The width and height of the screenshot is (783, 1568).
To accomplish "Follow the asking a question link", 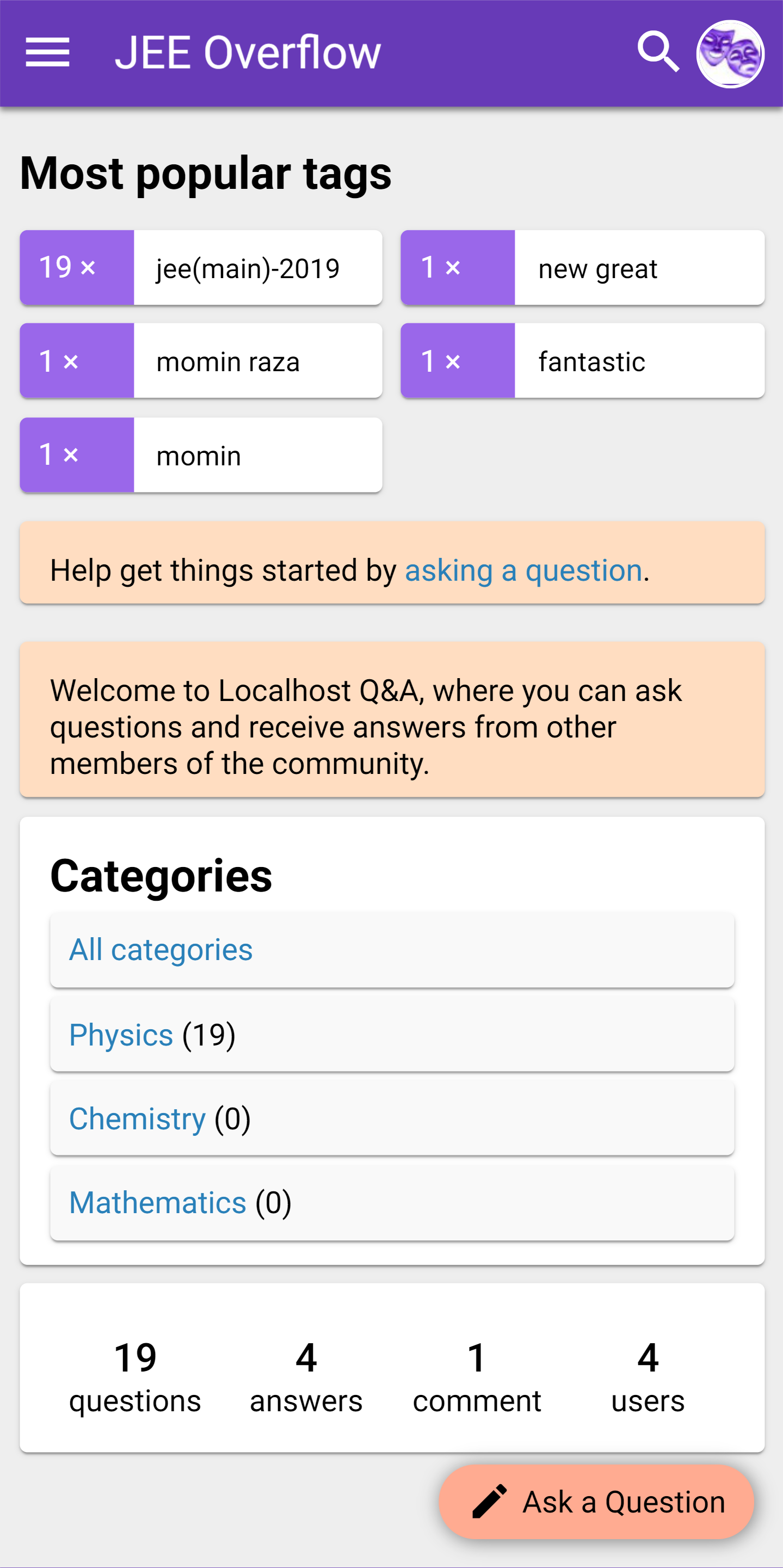I will point(523,570).
